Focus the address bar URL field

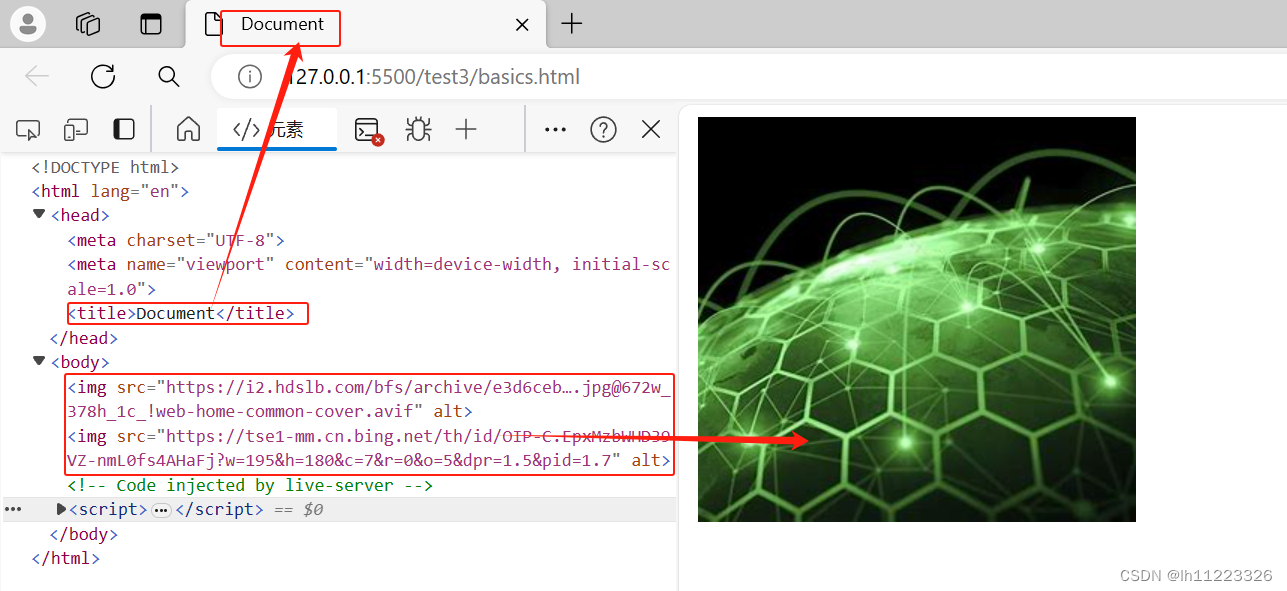pyautogui.click(x=431, y=77)
